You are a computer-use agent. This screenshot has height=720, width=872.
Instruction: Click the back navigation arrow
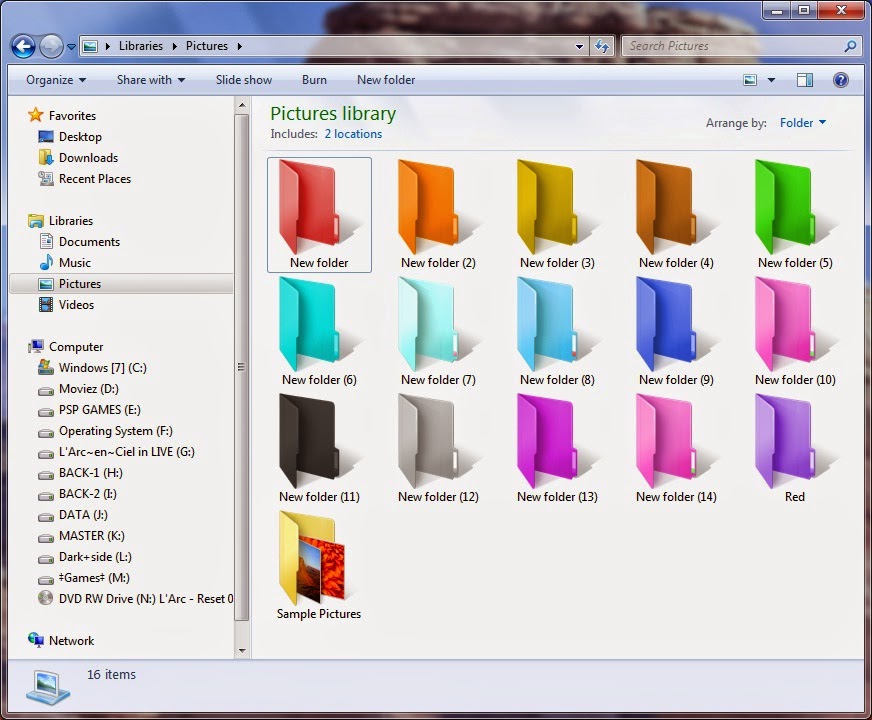pyautogui.click(x=22, y=46)
